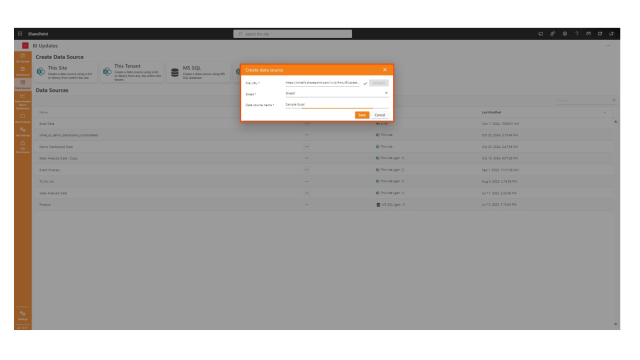640x360 pixels.
Task: Open more options for Products row
Action: click(307, 205)
